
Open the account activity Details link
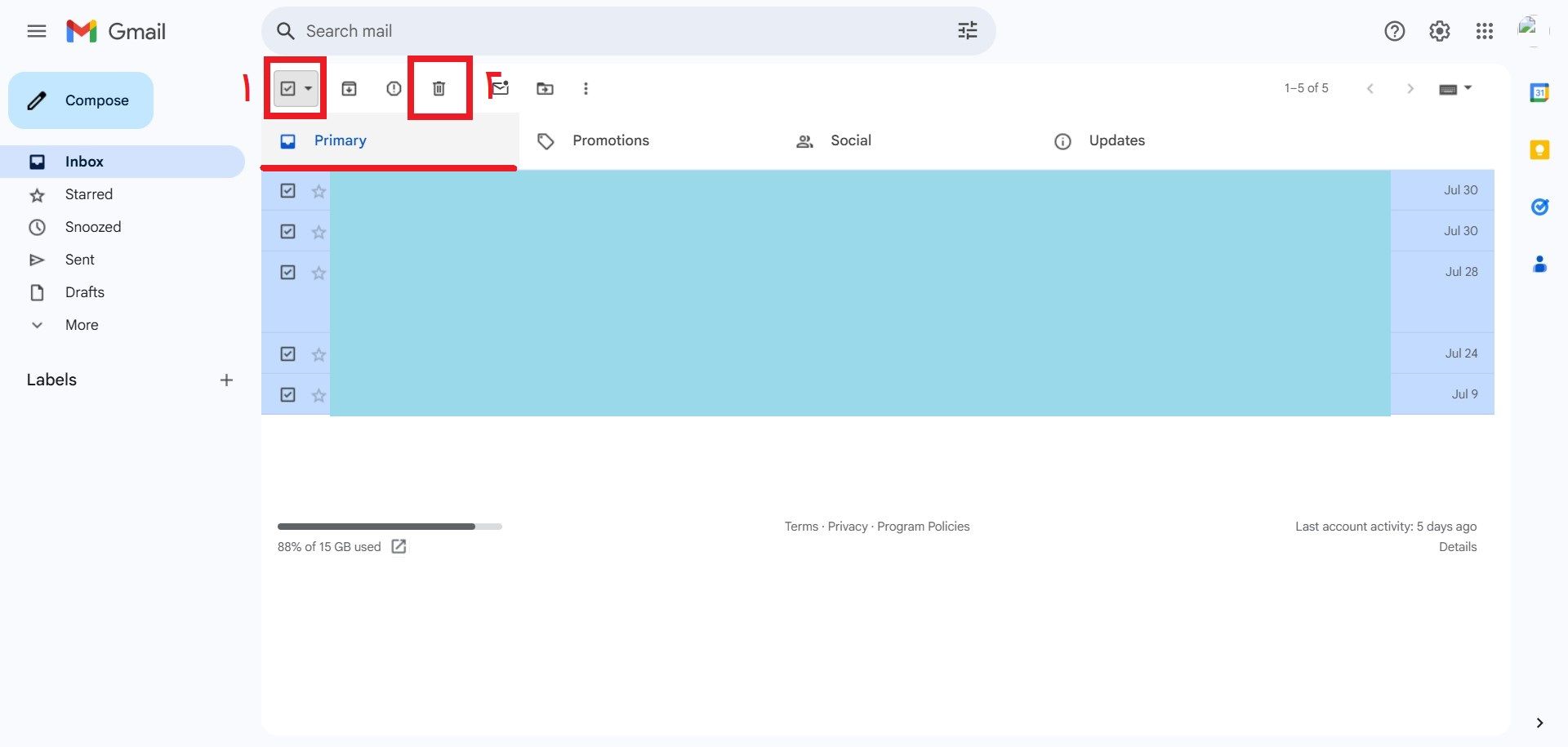1457,547
